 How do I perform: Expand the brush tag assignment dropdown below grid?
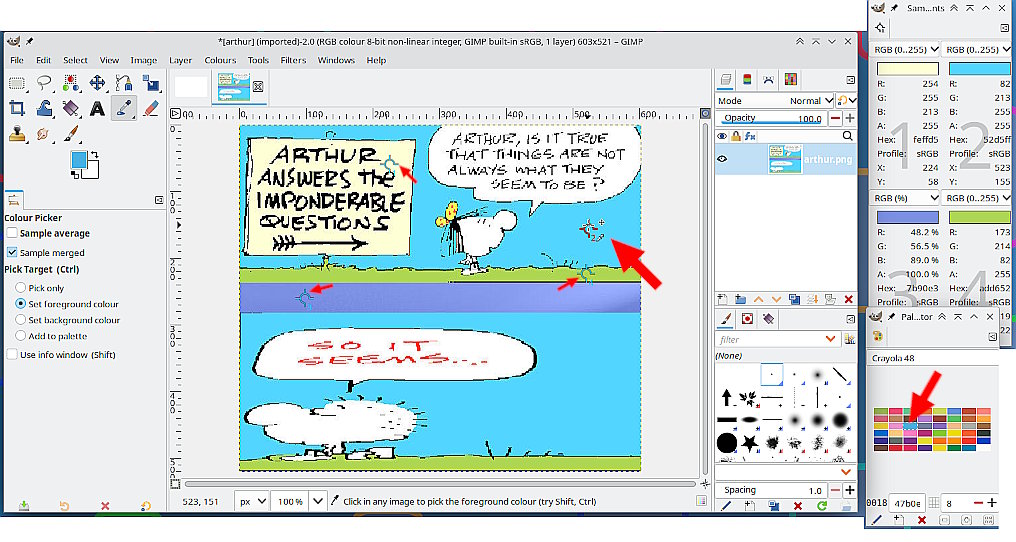[846, 472]
